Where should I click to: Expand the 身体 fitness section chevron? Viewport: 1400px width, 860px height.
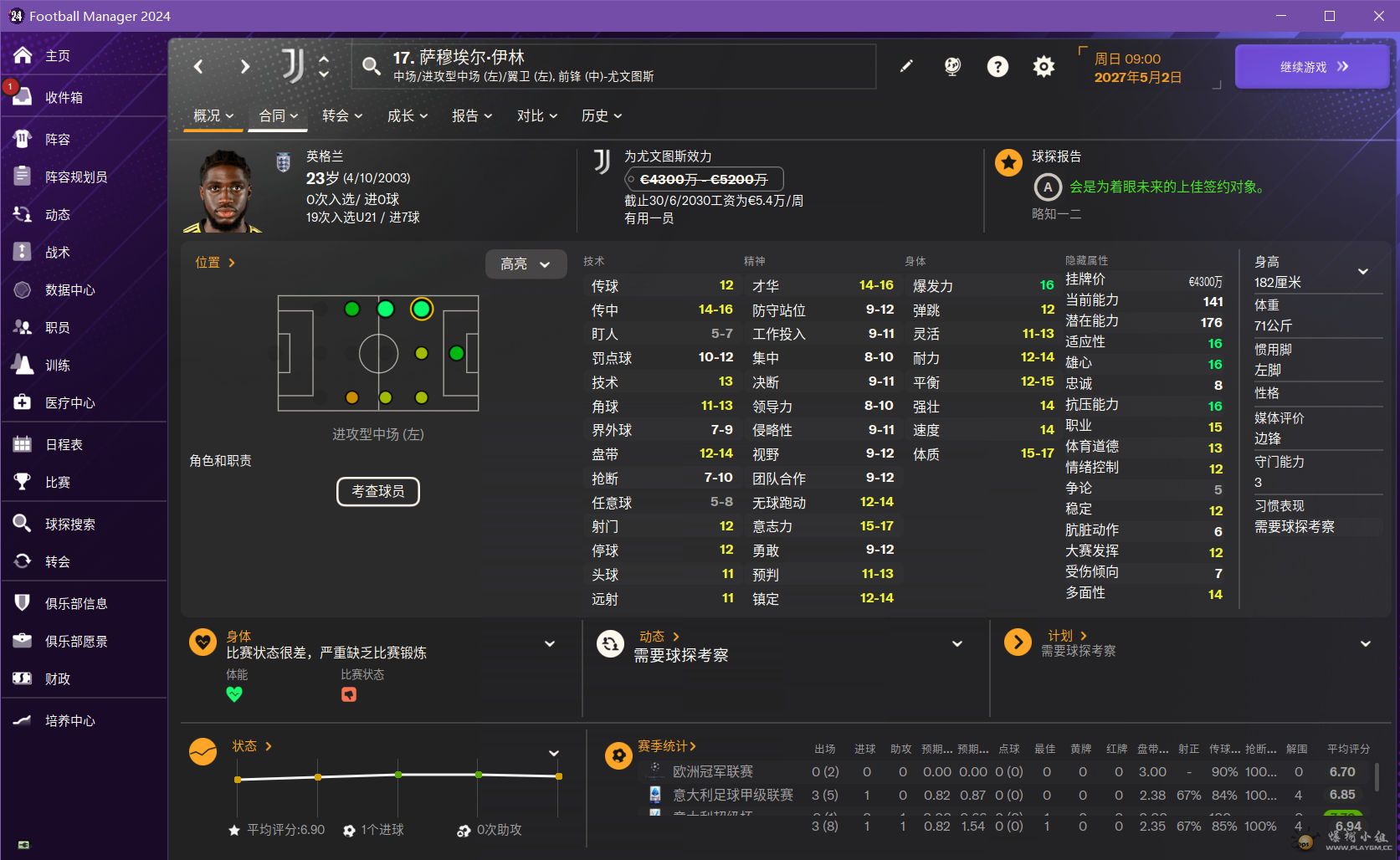[x=550, y=643]
